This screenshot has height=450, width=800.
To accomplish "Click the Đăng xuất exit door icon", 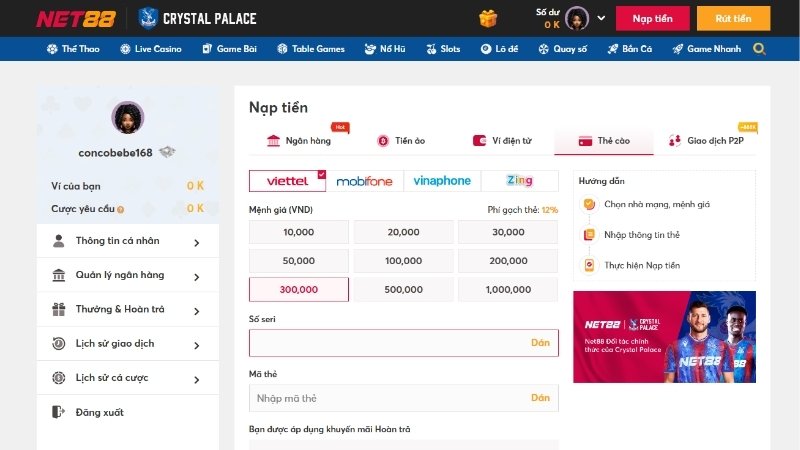I will (x=58, y=412).
